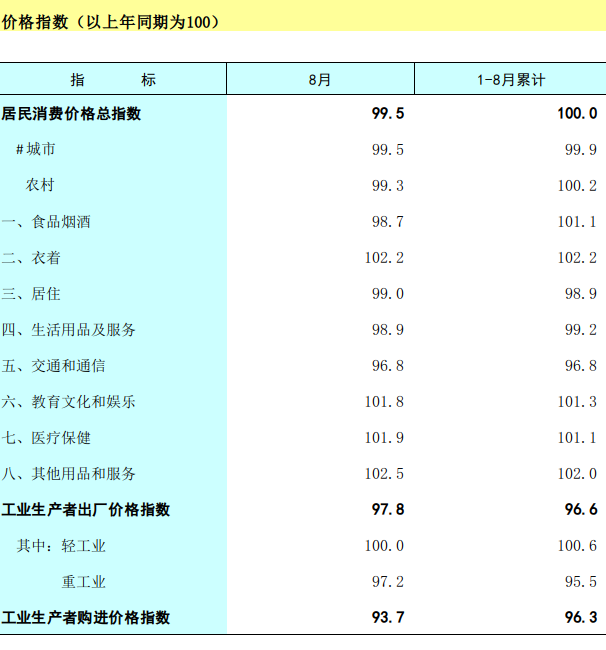Viewport: 606px width, 650px height.
Task: Click the #城市 row label
Action: click(35, 150)
